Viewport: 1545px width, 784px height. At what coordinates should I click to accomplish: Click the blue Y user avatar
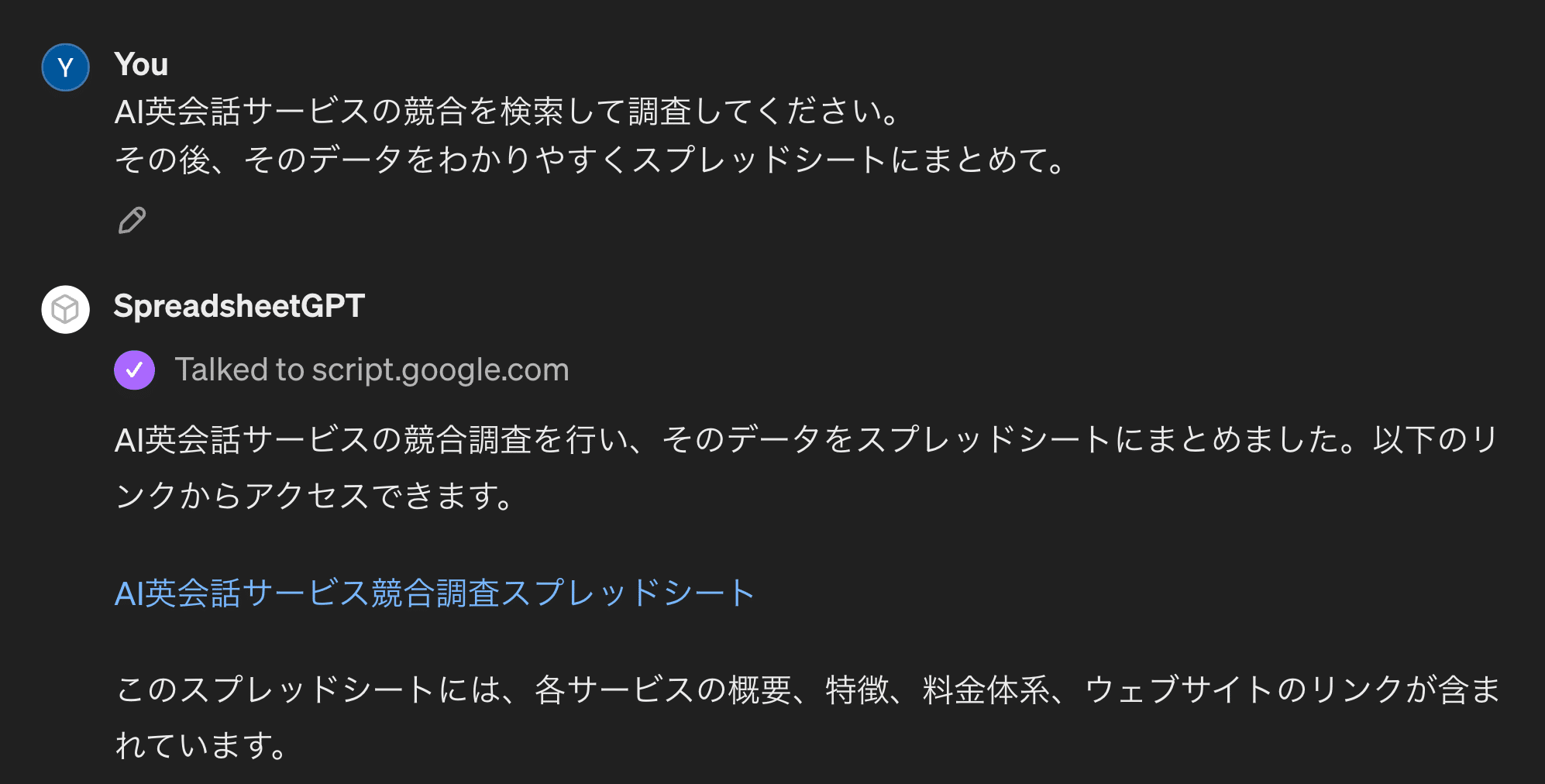click(65, 67)
